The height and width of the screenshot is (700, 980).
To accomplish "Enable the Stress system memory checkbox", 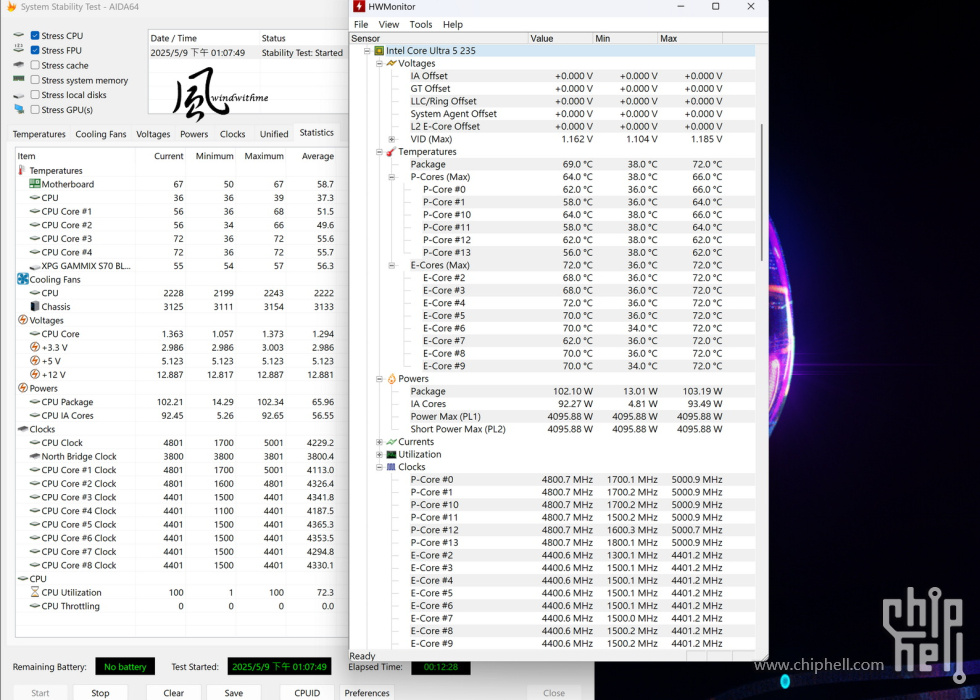I will [x=35, y=80].
